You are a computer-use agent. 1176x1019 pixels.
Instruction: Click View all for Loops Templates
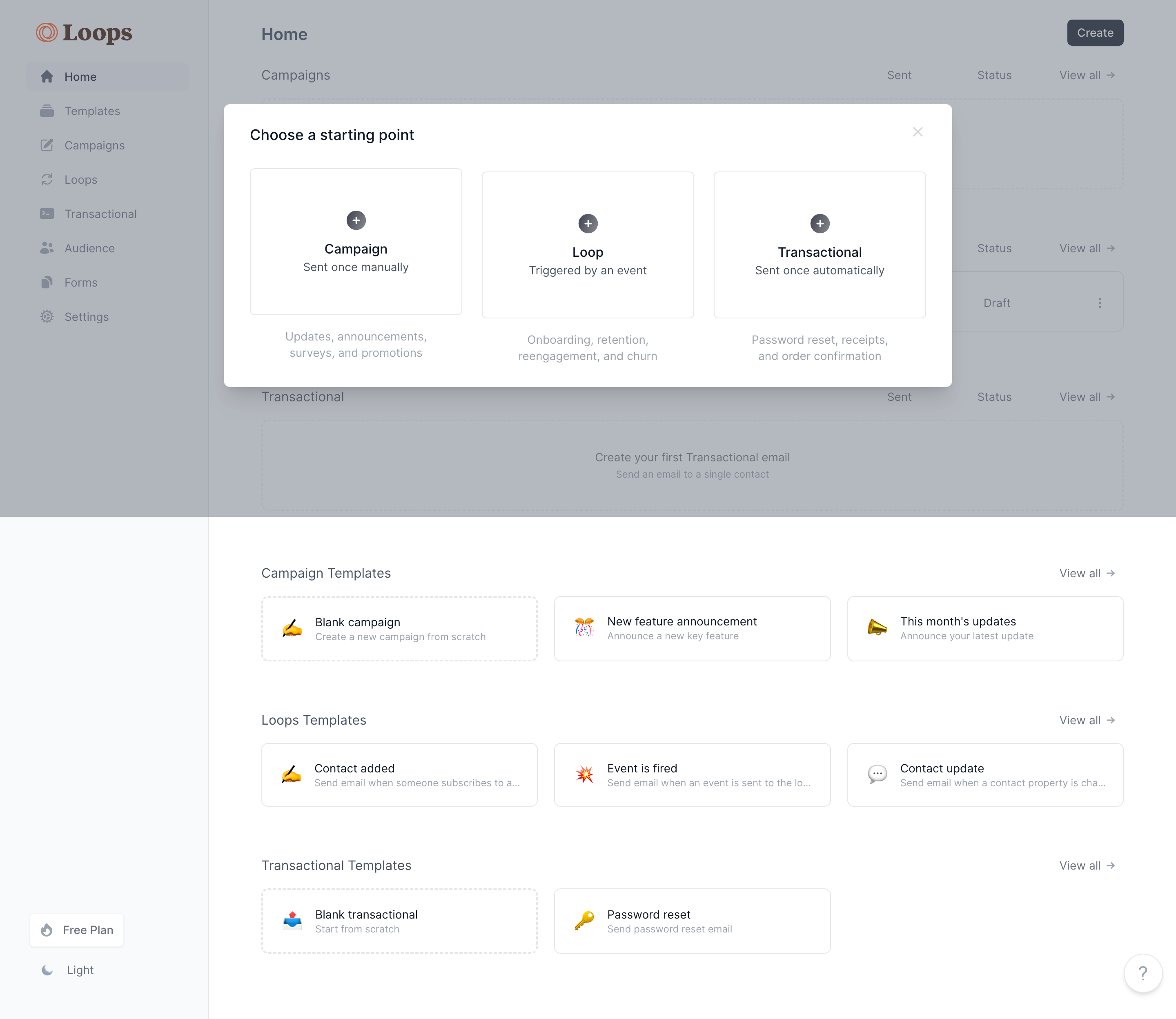point(1087,721)
